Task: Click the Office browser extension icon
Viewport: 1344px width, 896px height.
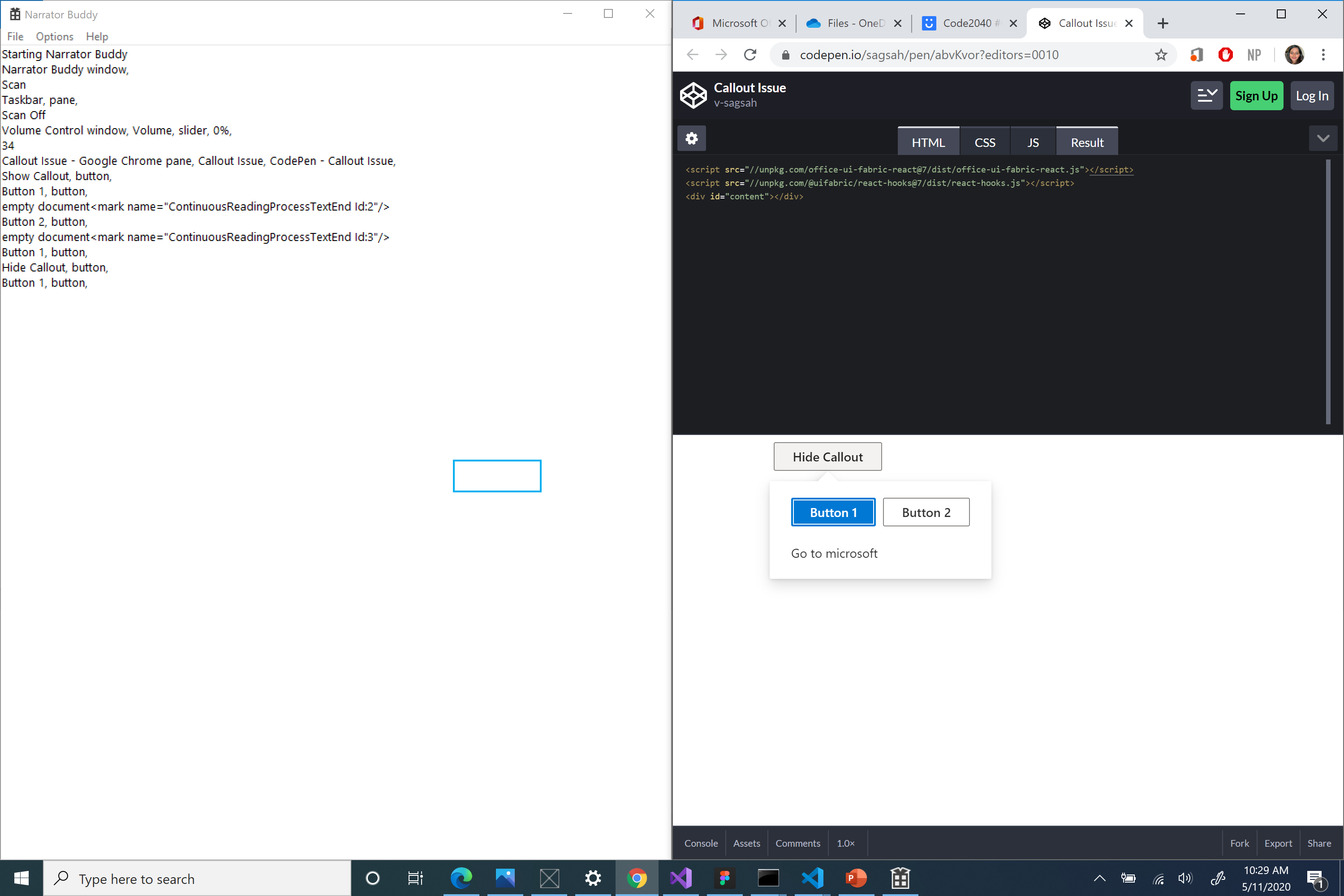Action: click(1197, 54)
